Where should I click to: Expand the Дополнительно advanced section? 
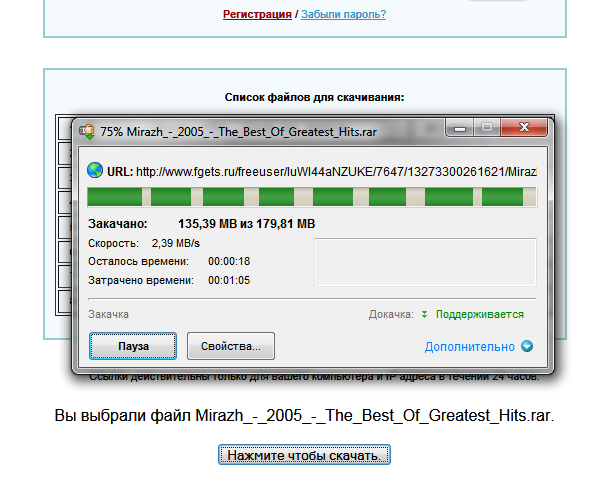click(469, 347)
